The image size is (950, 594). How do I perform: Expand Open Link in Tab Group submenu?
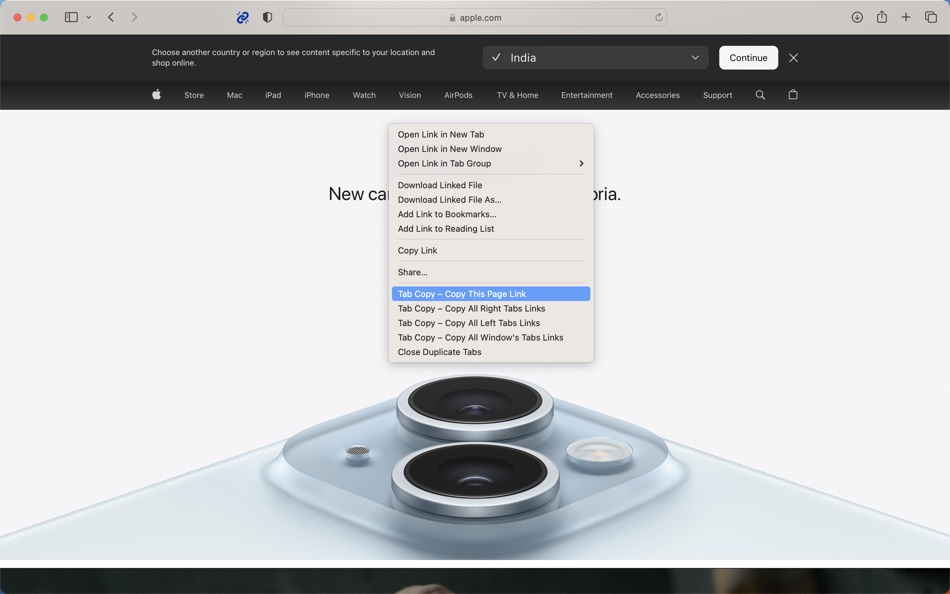(491, 164)
